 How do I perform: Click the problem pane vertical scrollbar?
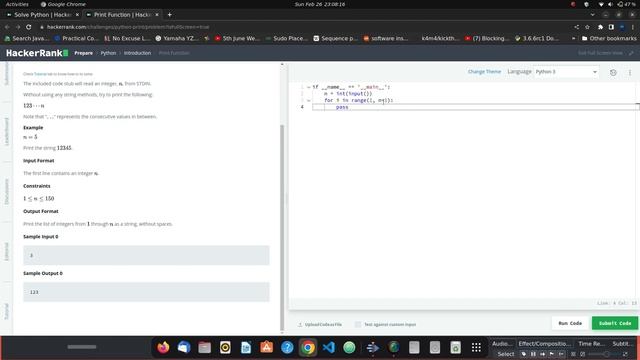pyautogui.click(x=282, y=228)
